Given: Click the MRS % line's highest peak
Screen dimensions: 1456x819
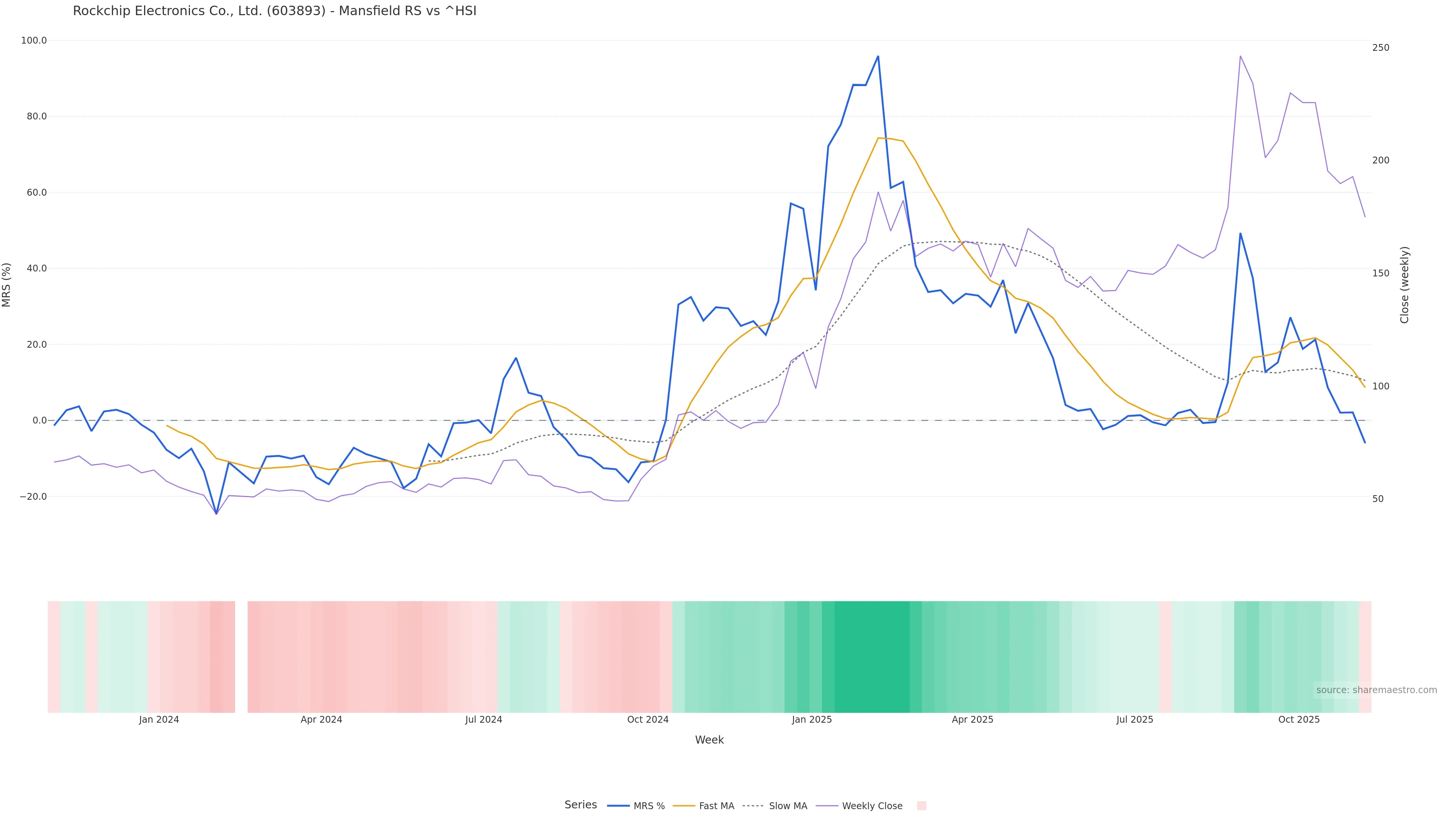Looking at the screenshot, I should click(878, 56).
